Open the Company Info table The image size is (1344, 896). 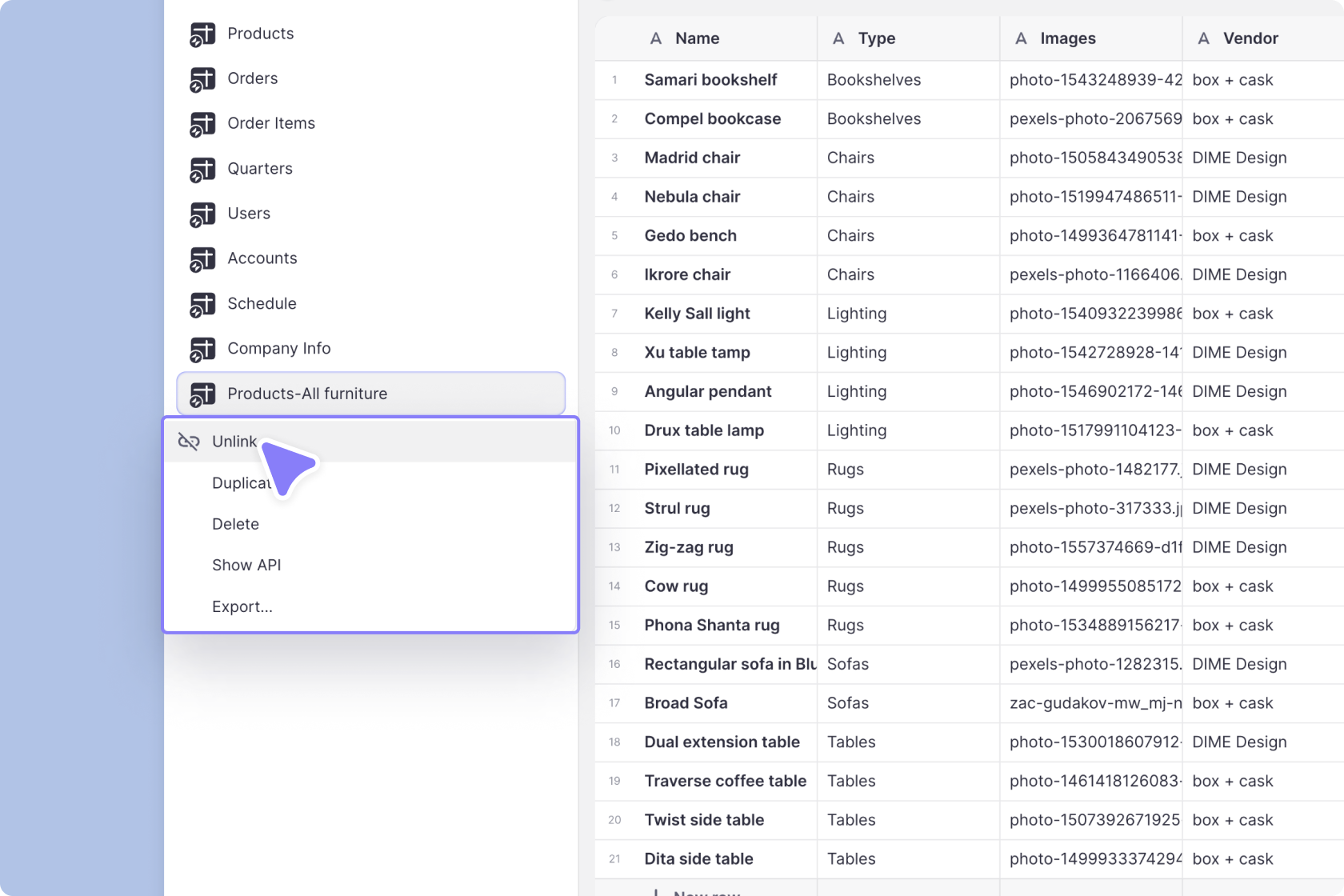coord(278,349)
